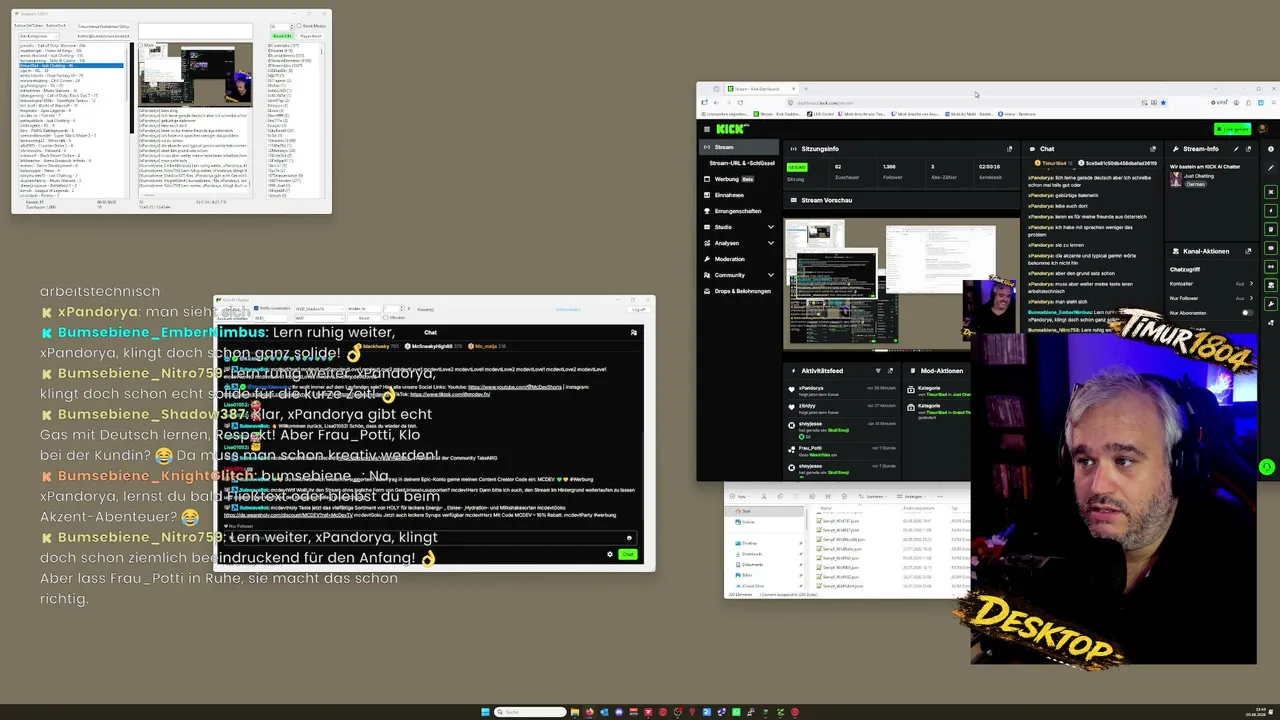
Task: Click the German language tag in Stream-Info
Action: coord(1195,185)
